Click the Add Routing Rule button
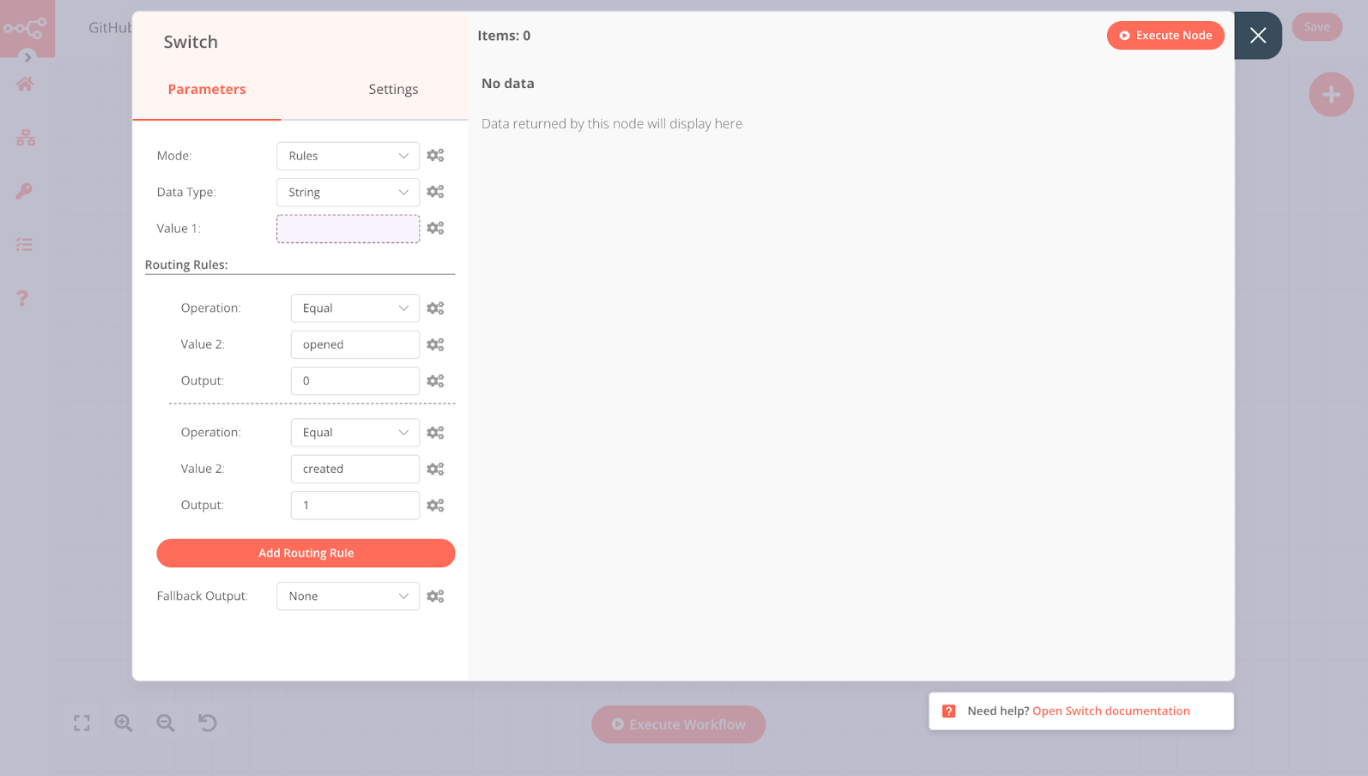This screenshot has height=776, width=1368. (305, 552)
